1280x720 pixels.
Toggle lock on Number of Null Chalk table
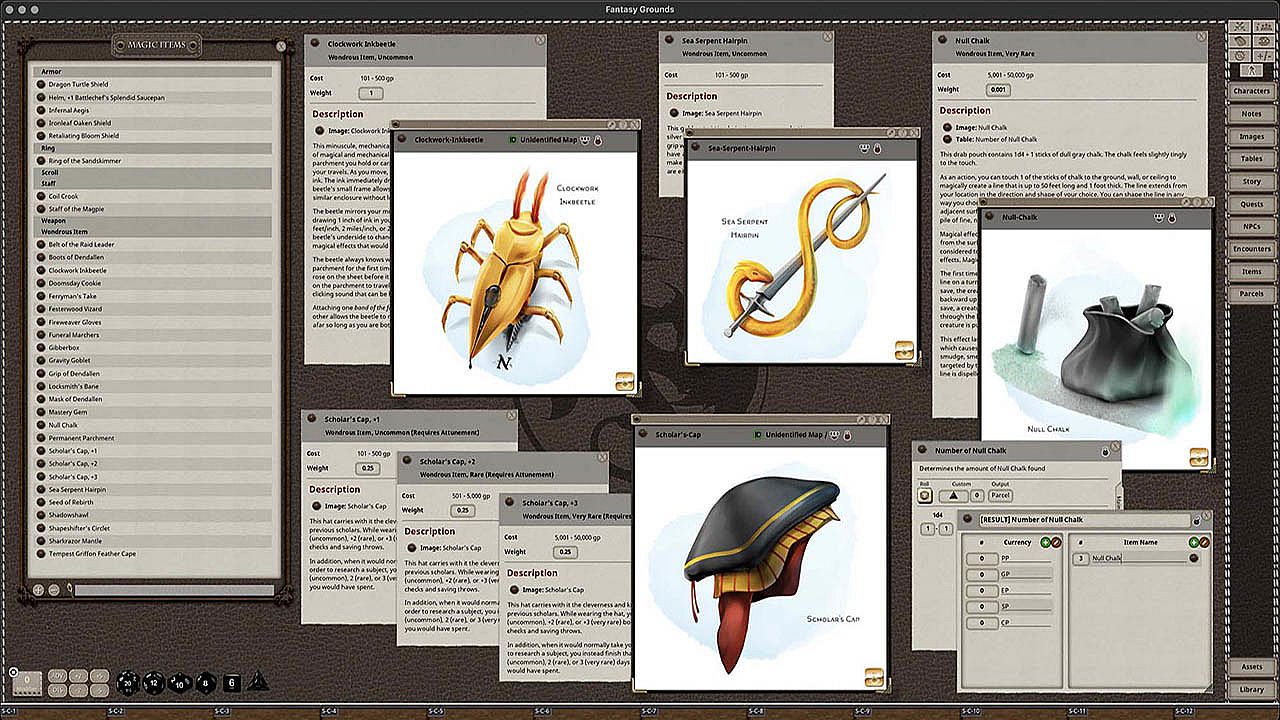[1105, 452]
